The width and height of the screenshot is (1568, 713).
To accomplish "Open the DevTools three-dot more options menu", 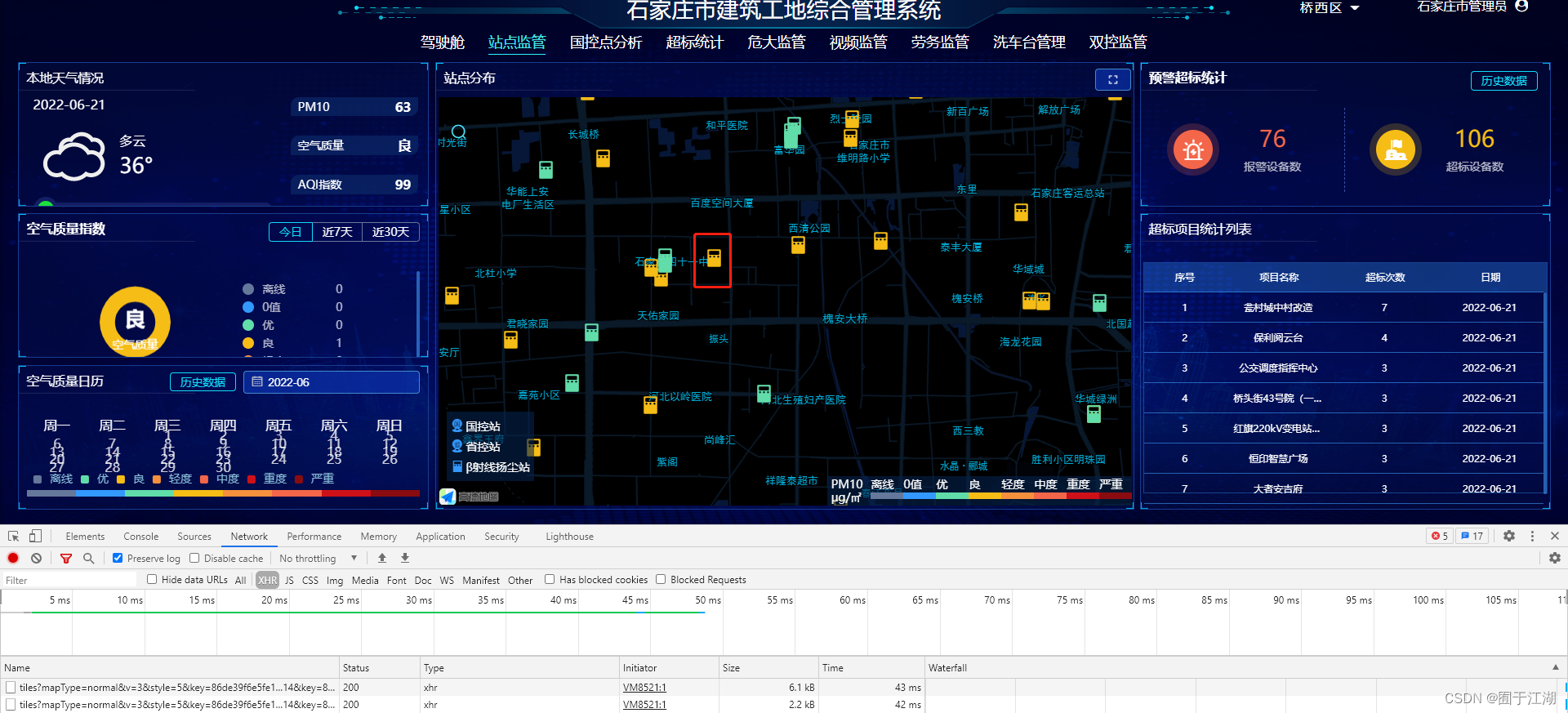I will point(1532,537).
